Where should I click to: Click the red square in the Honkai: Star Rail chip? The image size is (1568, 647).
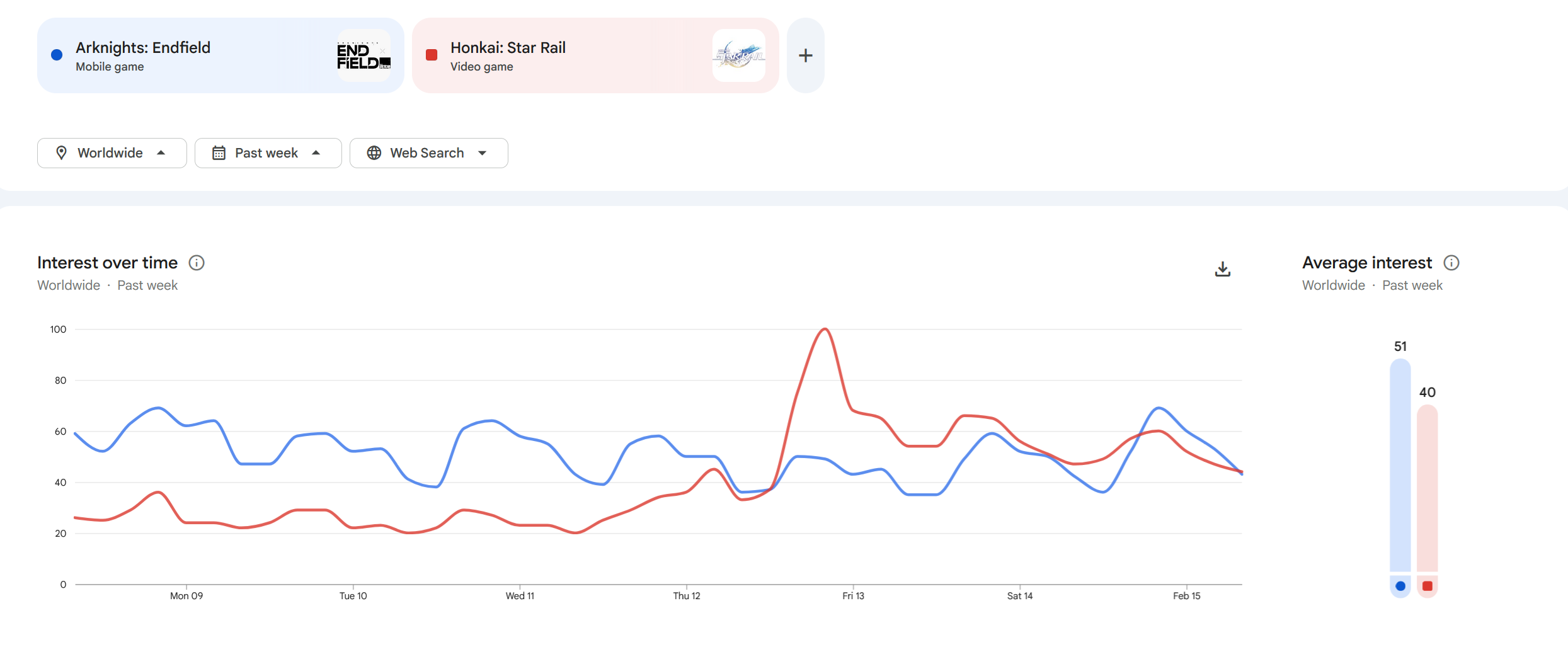(432, 55)
